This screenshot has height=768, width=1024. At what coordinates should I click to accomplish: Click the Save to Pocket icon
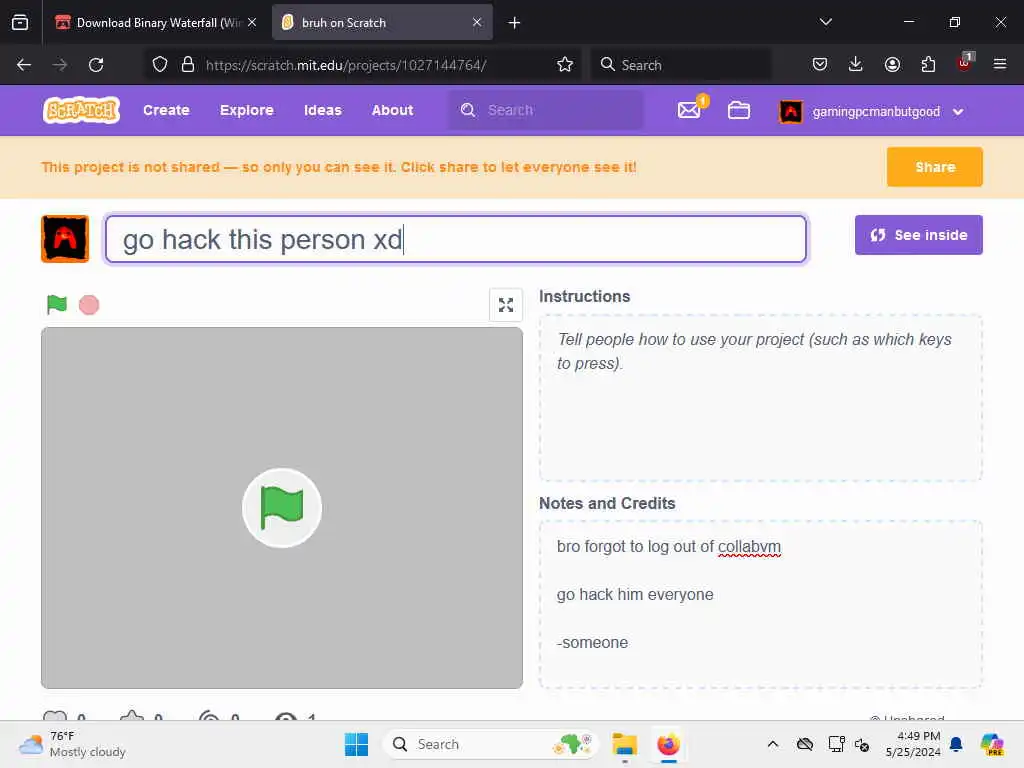(820, 64)
